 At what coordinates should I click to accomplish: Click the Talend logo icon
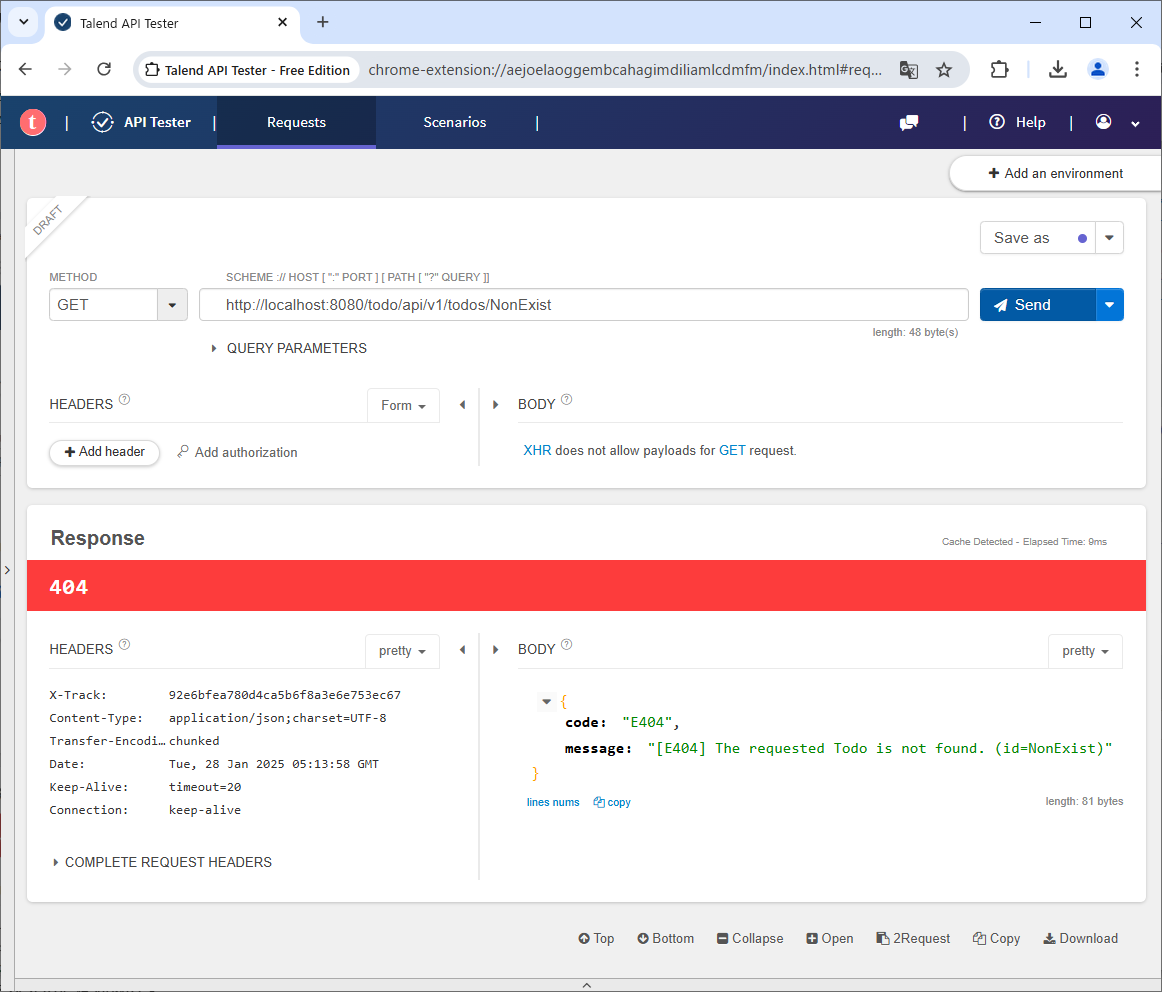(33, 123)
